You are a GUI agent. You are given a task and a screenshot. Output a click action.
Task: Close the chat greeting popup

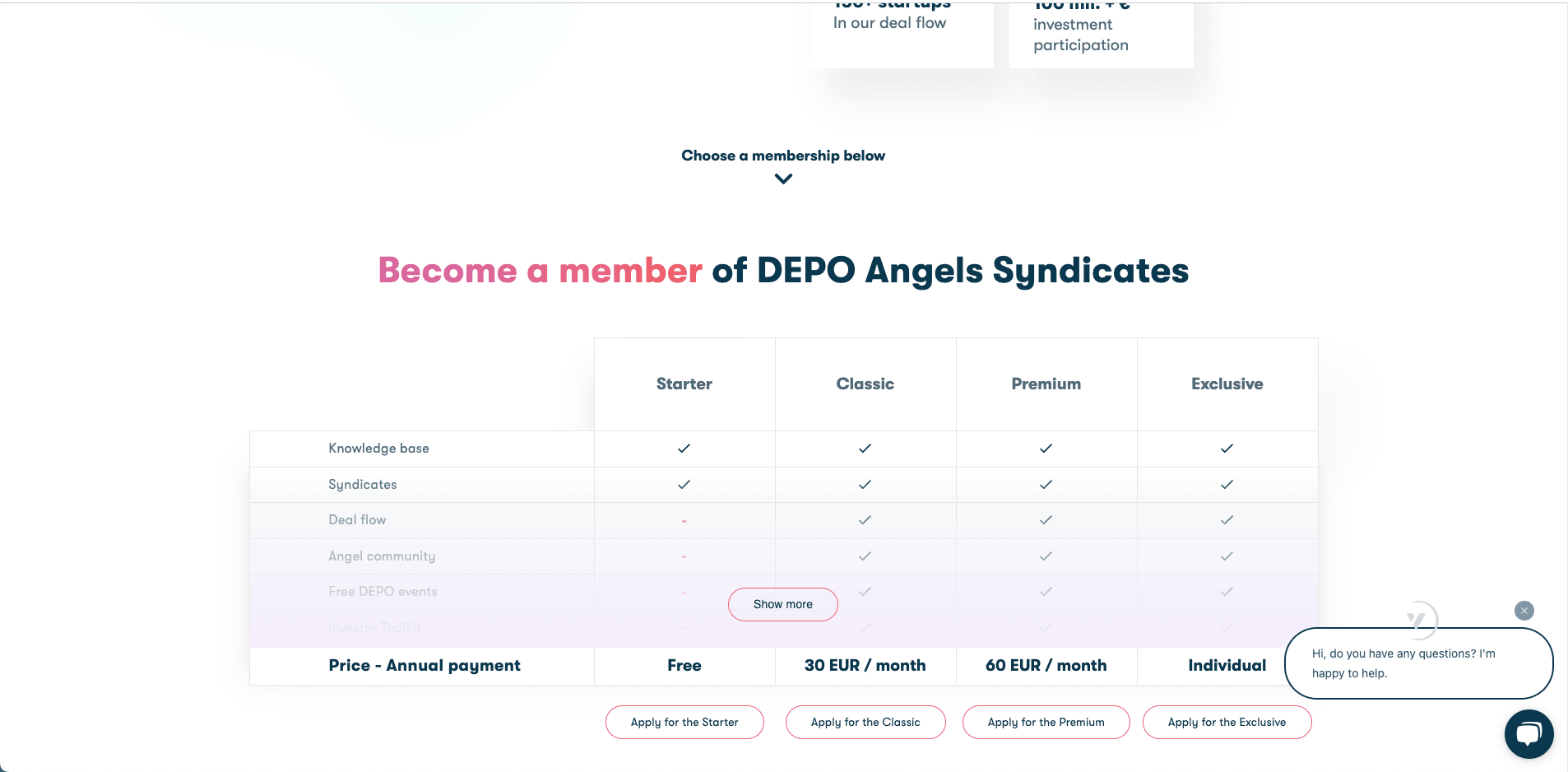[1524, 611]
